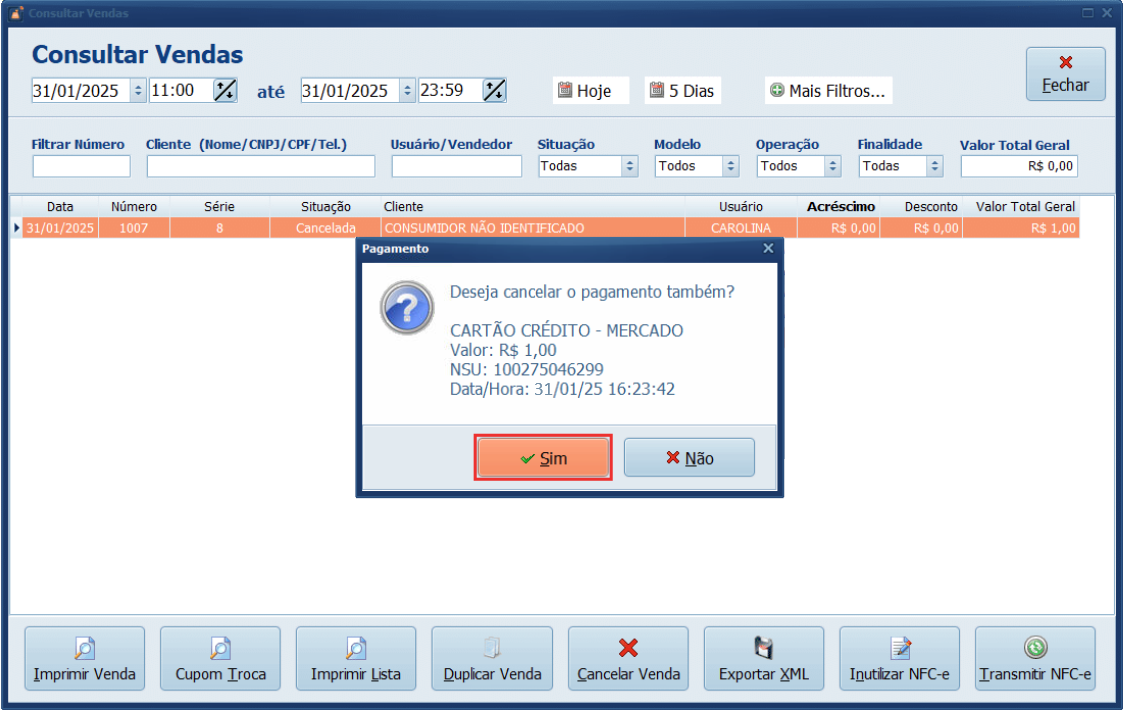Click the Imprimir Venda magnifier icon
Viewport: 1123px width, 711px height.
click(85, 649)
